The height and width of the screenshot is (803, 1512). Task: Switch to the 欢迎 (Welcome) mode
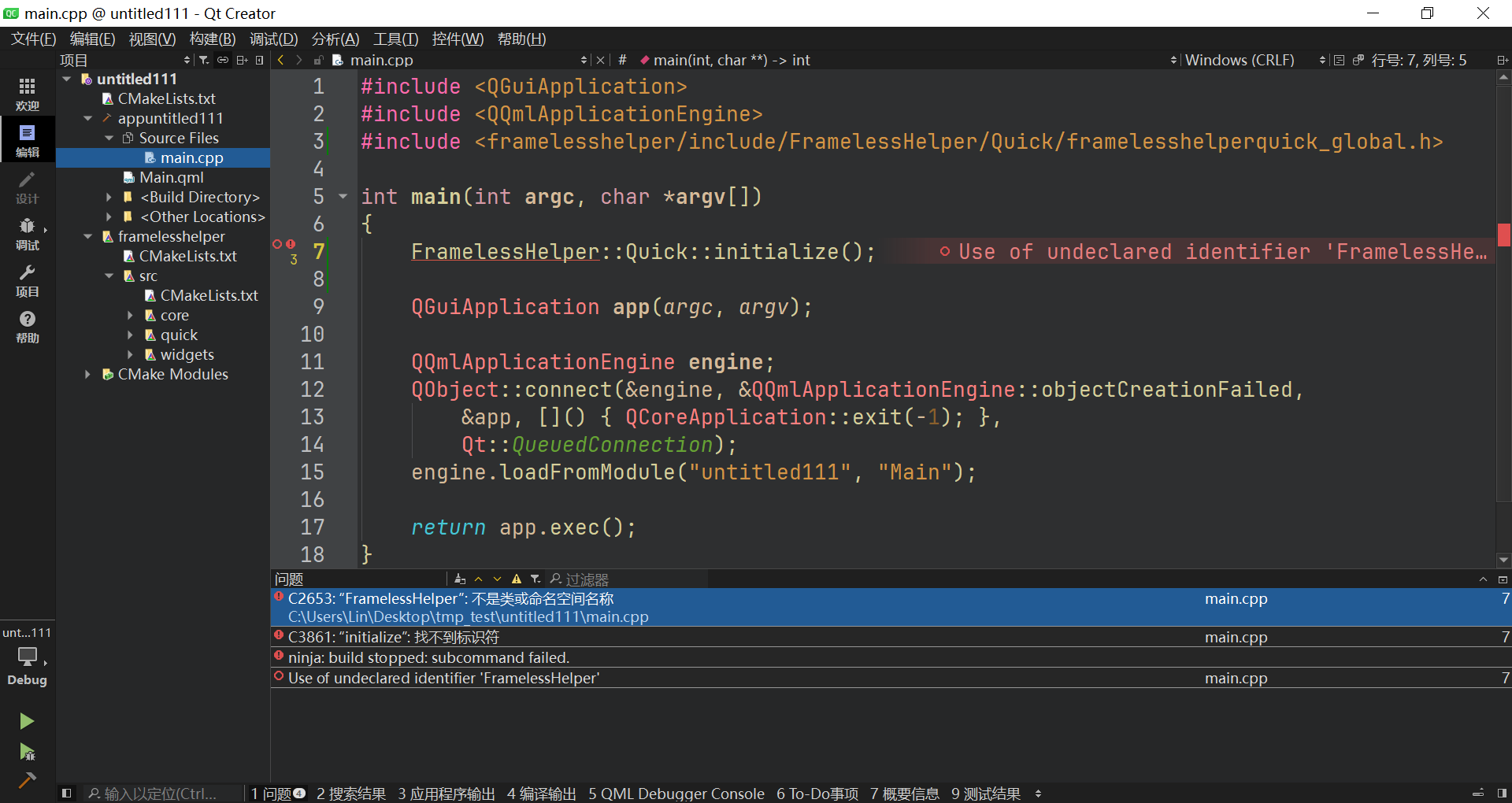[28, 94]
